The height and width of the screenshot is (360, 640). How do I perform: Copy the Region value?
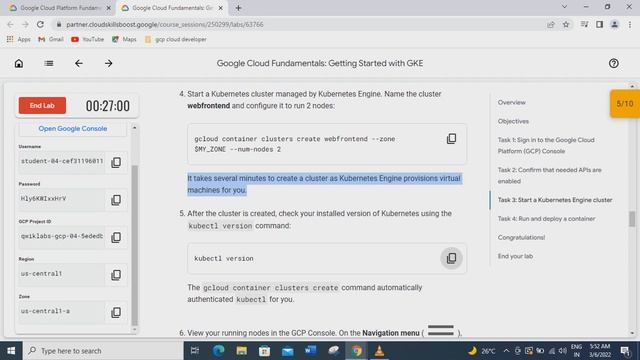tap(116, 275)
